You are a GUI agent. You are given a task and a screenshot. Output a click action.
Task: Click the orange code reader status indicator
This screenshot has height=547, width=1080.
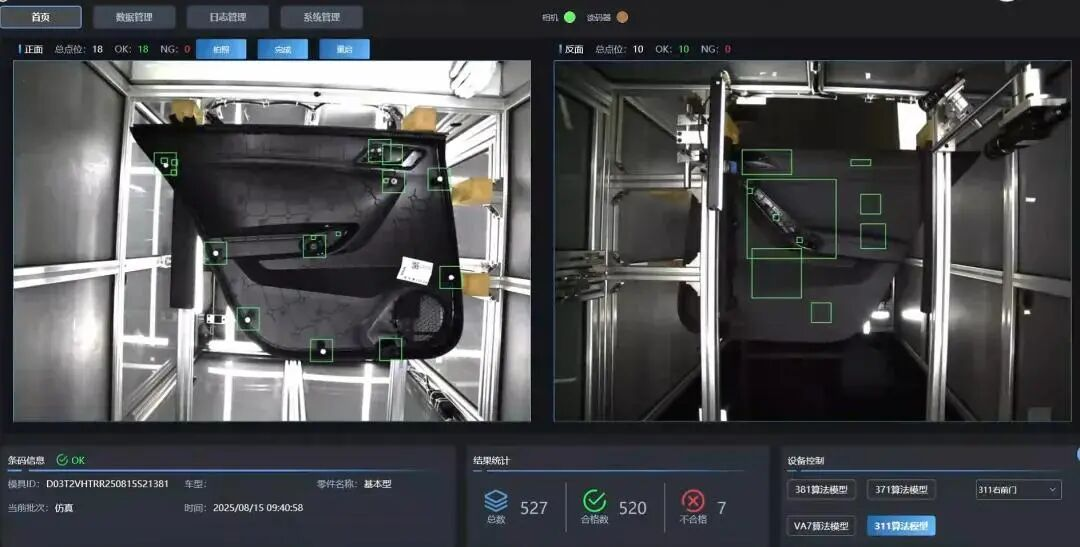pyautogui.click(x=623, y=17)
